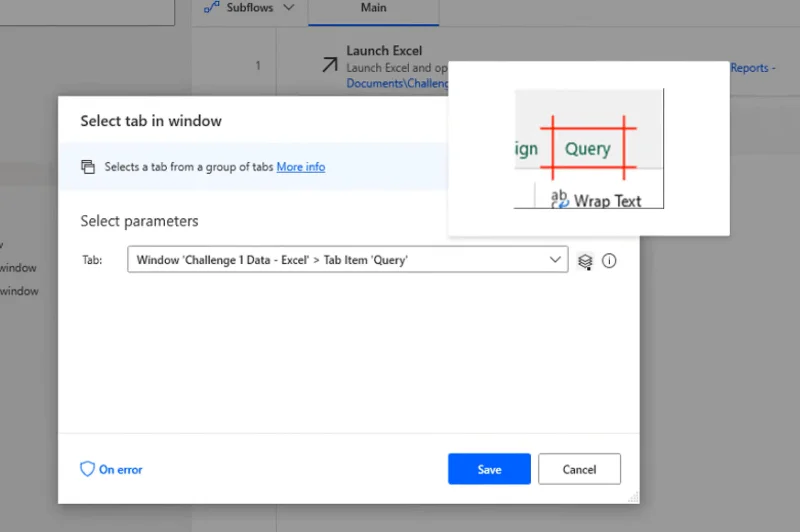The height and width of the screenshot is (532, 800).
Task: Open the More info link
Action: [x=301, y=167]
